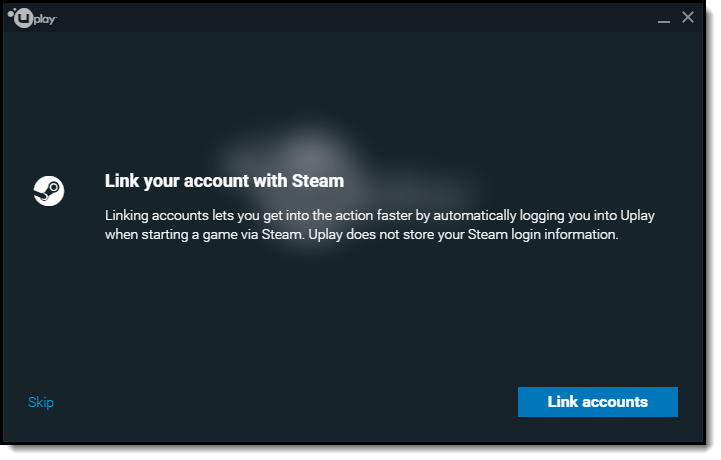This screenshot has height=460, width=721.
Task: Skip linking via the Skip link
Action: point(41,402)
